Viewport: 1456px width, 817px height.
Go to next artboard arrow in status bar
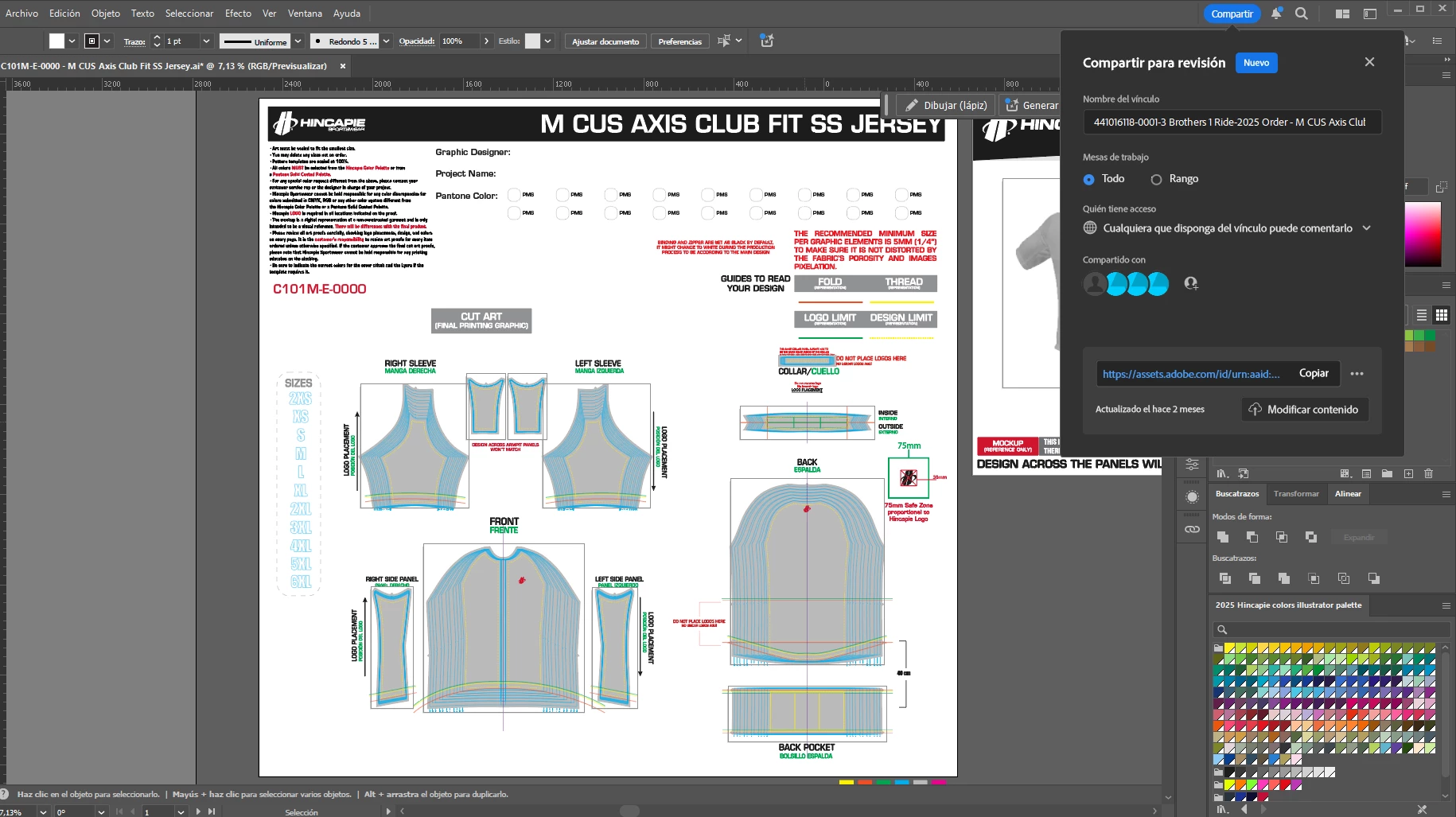198,811
